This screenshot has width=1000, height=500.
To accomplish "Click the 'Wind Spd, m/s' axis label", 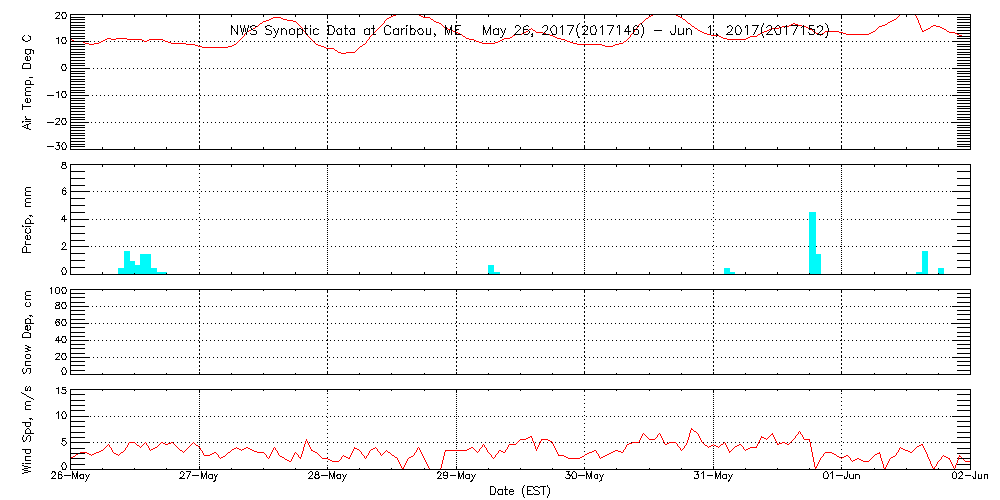I will (27, 430).
